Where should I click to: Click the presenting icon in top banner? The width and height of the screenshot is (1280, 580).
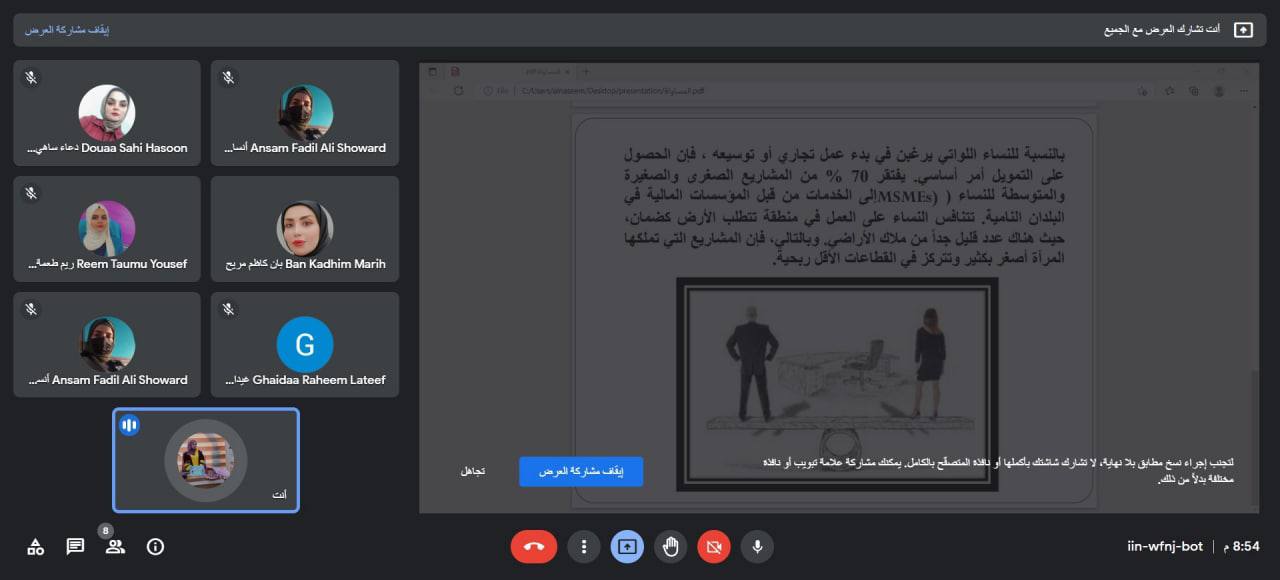tap(1243, 30)
